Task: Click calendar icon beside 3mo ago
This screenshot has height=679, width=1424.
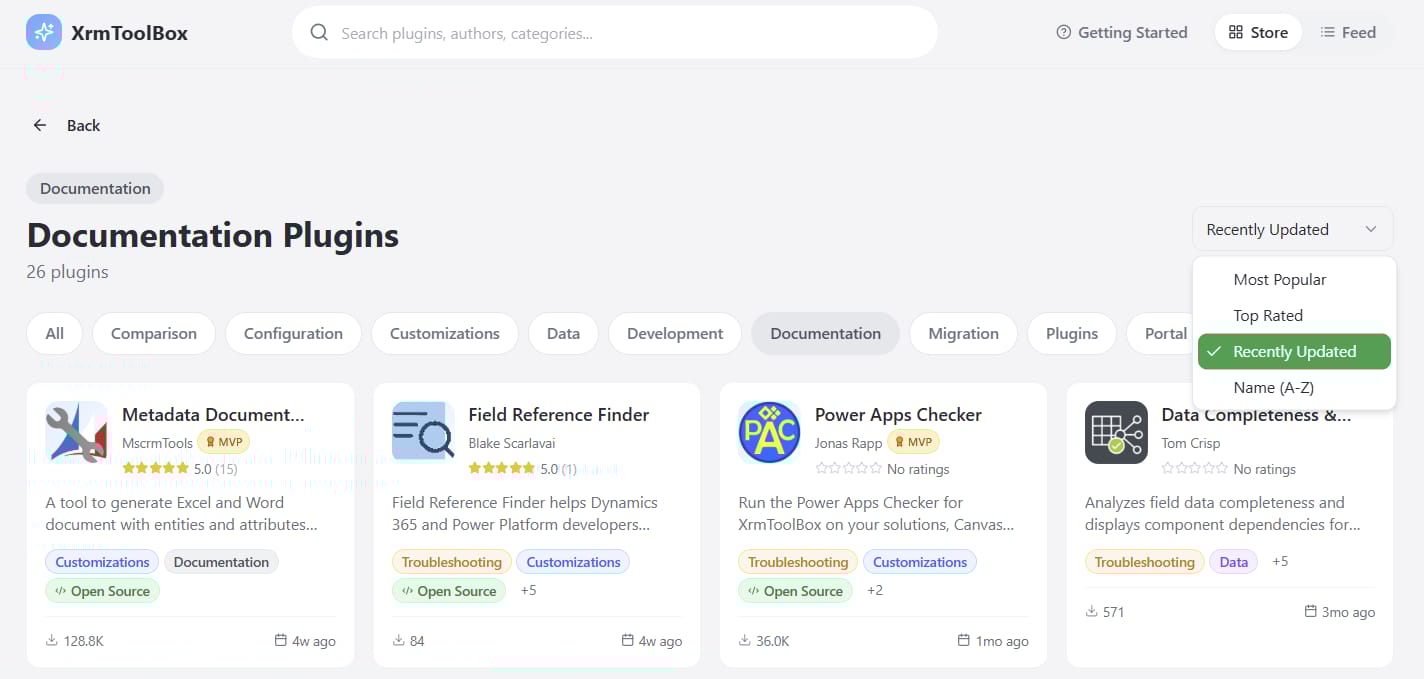Action: [1311, 611]
